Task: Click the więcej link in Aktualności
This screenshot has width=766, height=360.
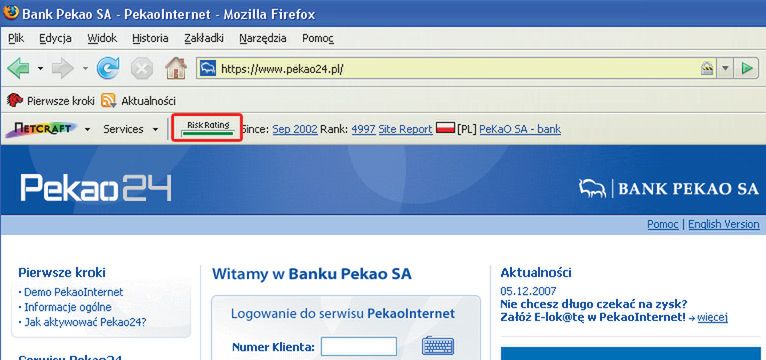Action: (713, 318)
